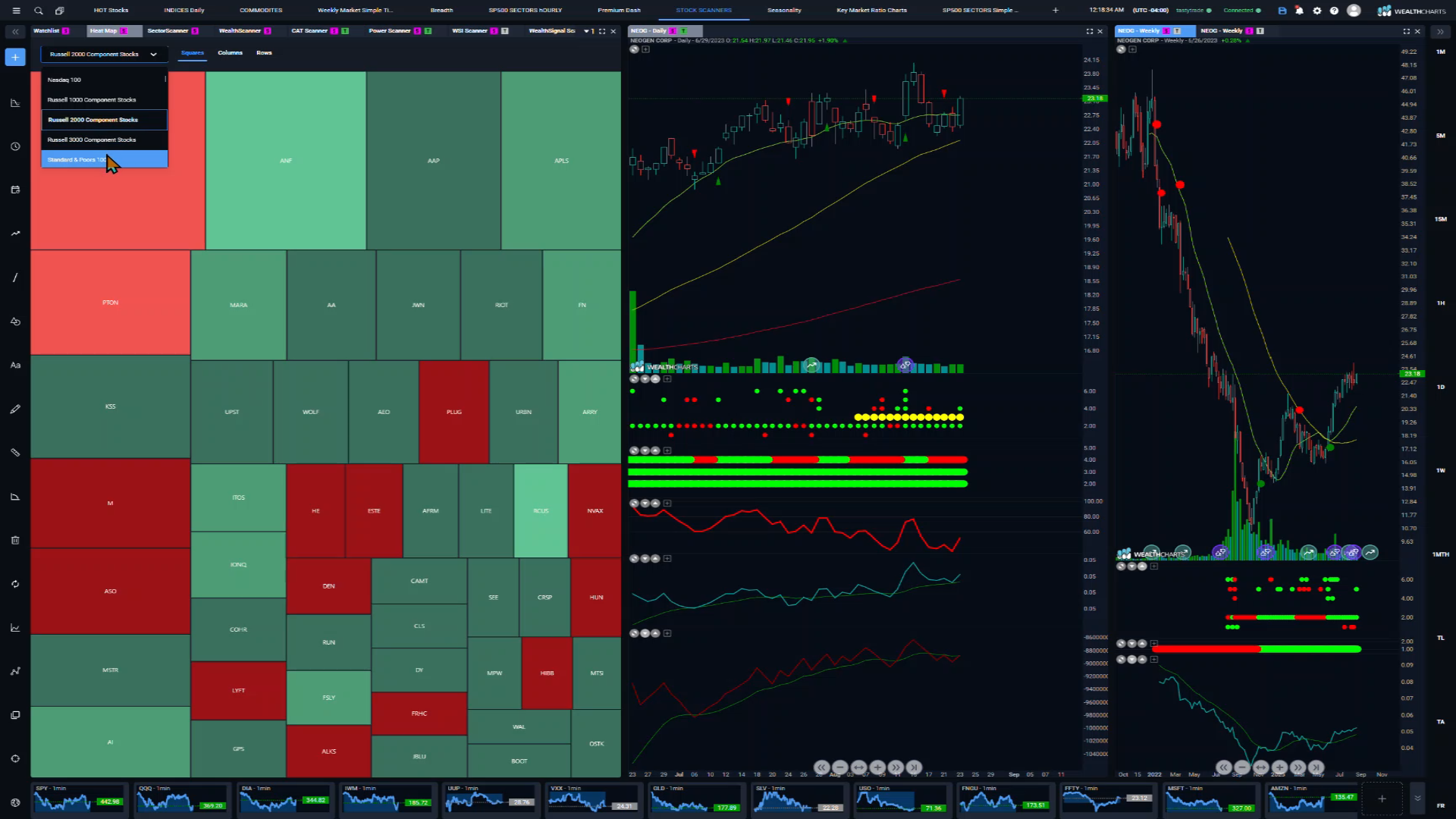
Task: Toggle the T badge on CAT Scanner tab
Action: coord(345,31)
